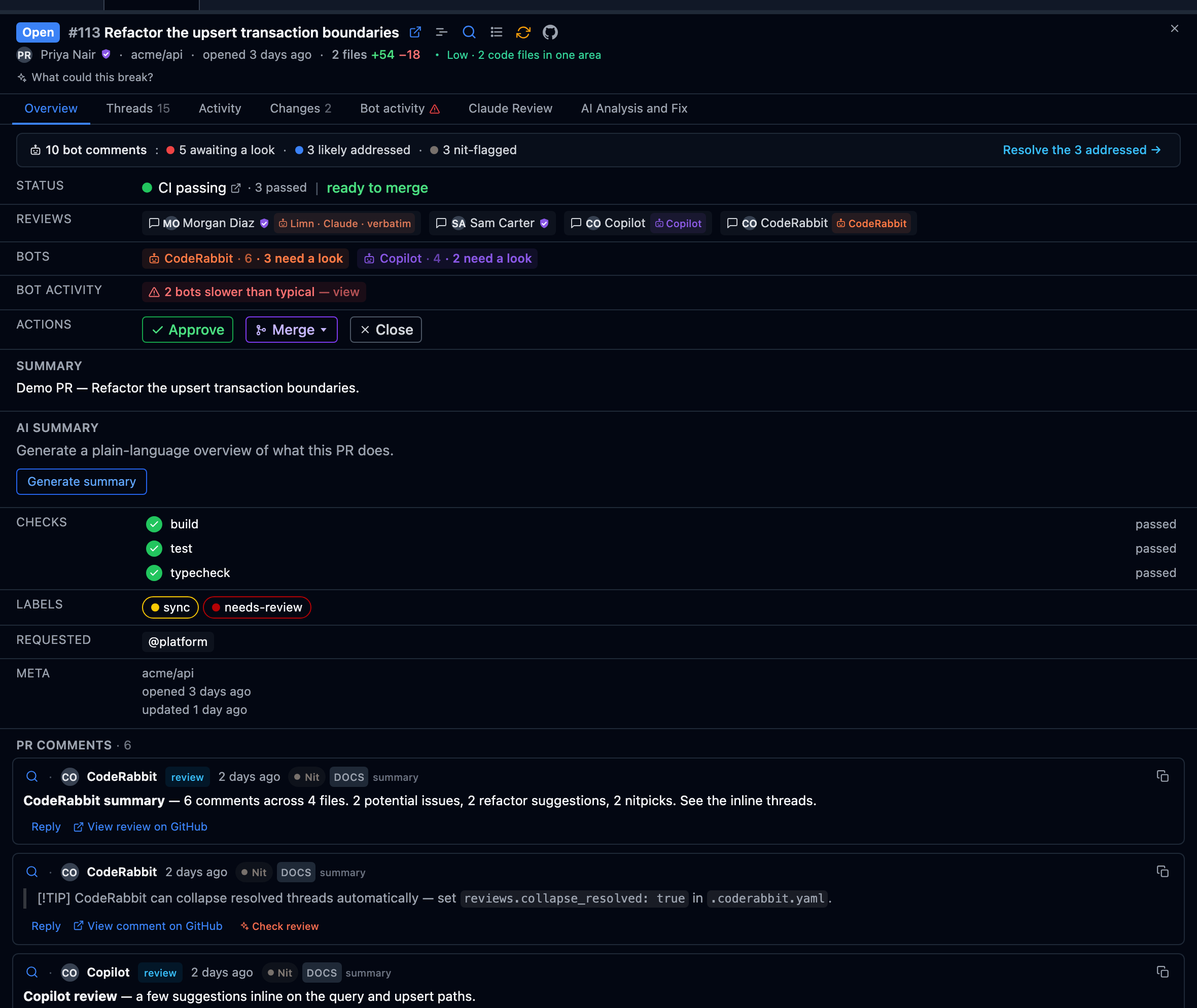Open the GitHub octocat icon in the header
This screenshot has width=1197, height=1008.
550,32
